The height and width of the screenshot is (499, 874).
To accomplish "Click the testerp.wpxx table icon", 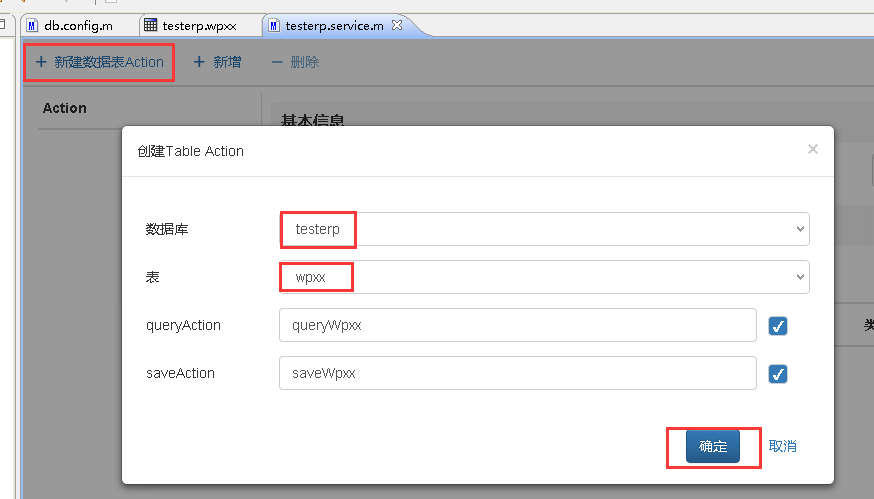I will coord(150,25).
